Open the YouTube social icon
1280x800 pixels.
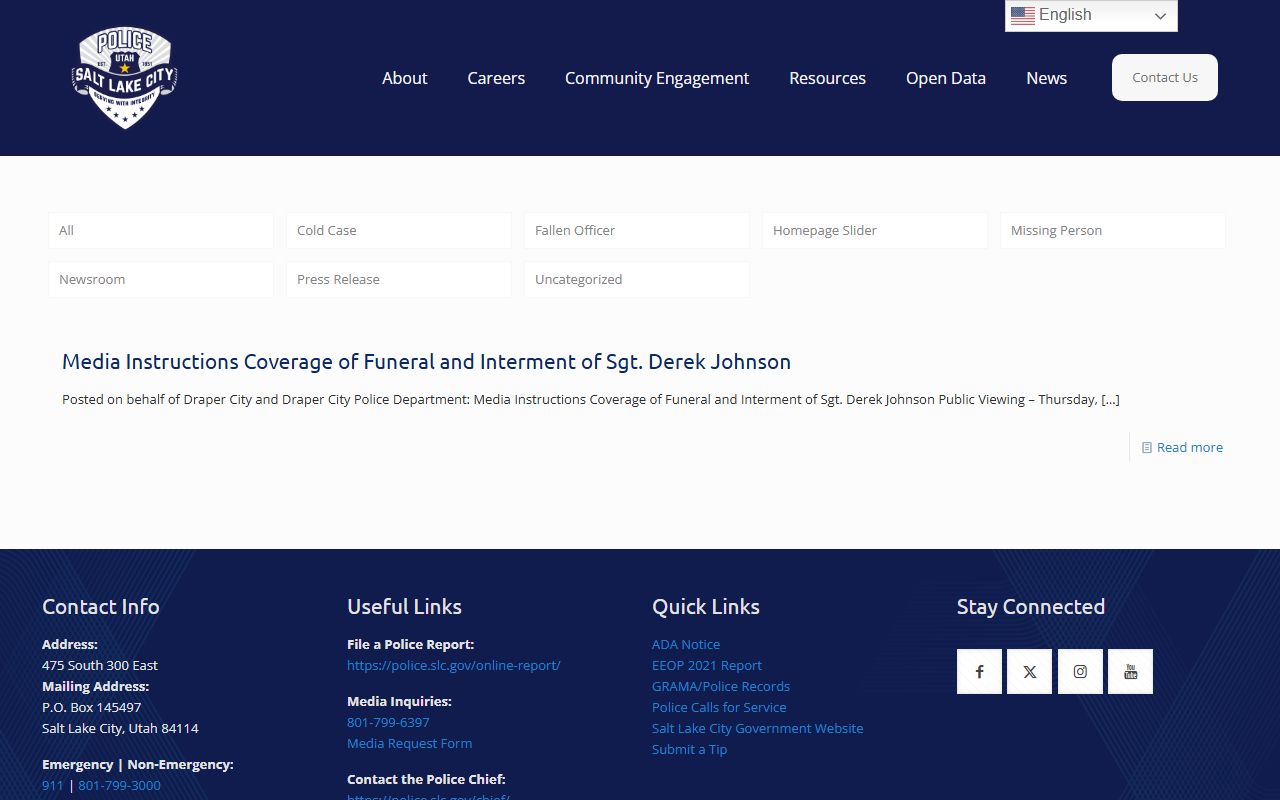(x=1130, y=671)
